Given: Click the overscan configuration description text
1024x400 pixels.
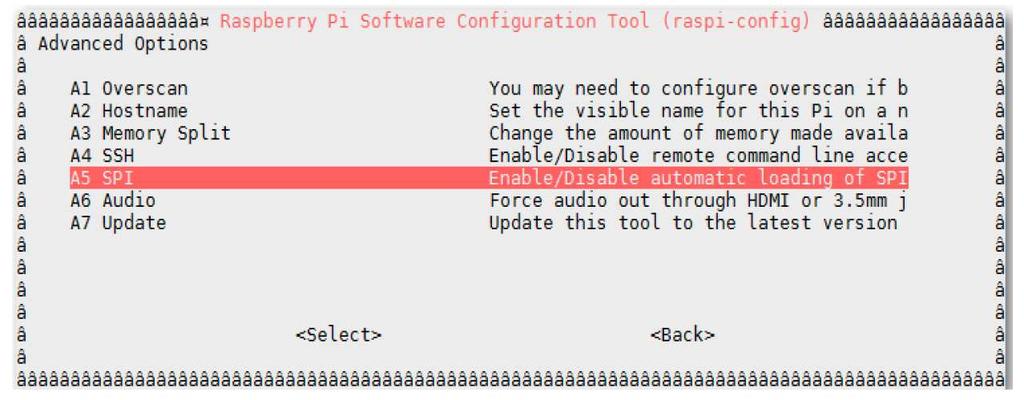Looking at the screenshot, I should [x=698, y=88].
